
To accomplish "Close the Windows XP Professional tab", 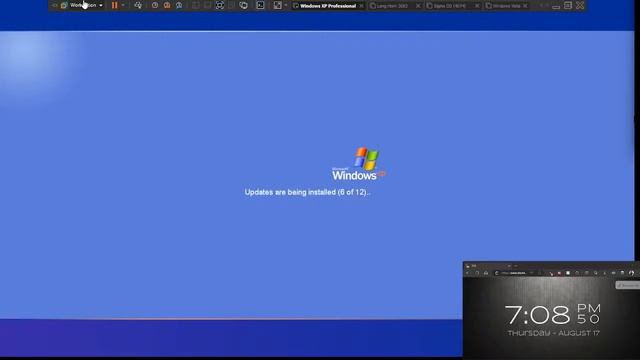I will pos(361,6).
